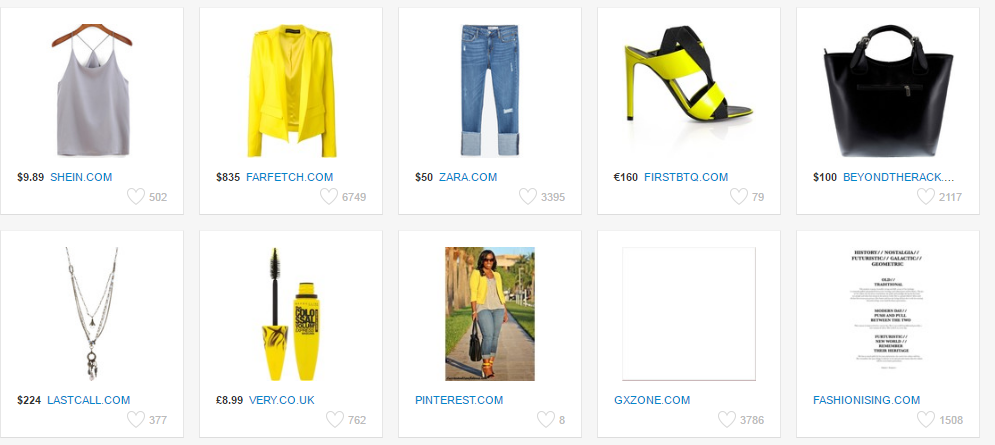Open the LASTCALL.COM link
This screenshot has height=445, width=995.
pyautogui.click(x=89, y=400)
